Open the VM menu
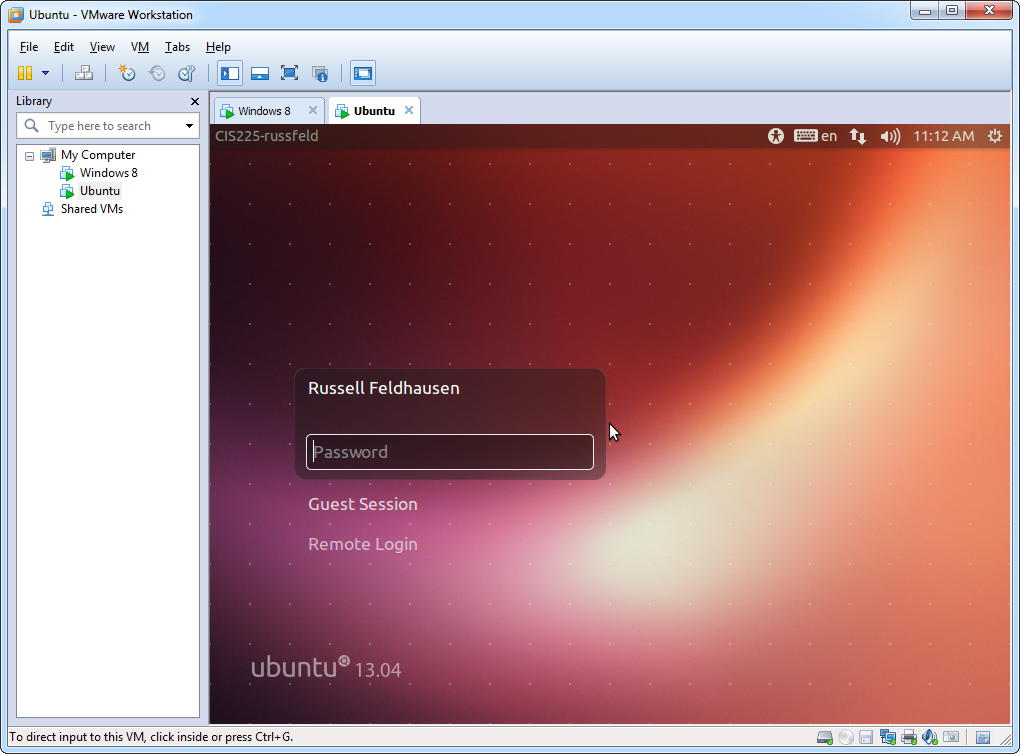This screenshot has height=754, width=1020. coord(140,47)
